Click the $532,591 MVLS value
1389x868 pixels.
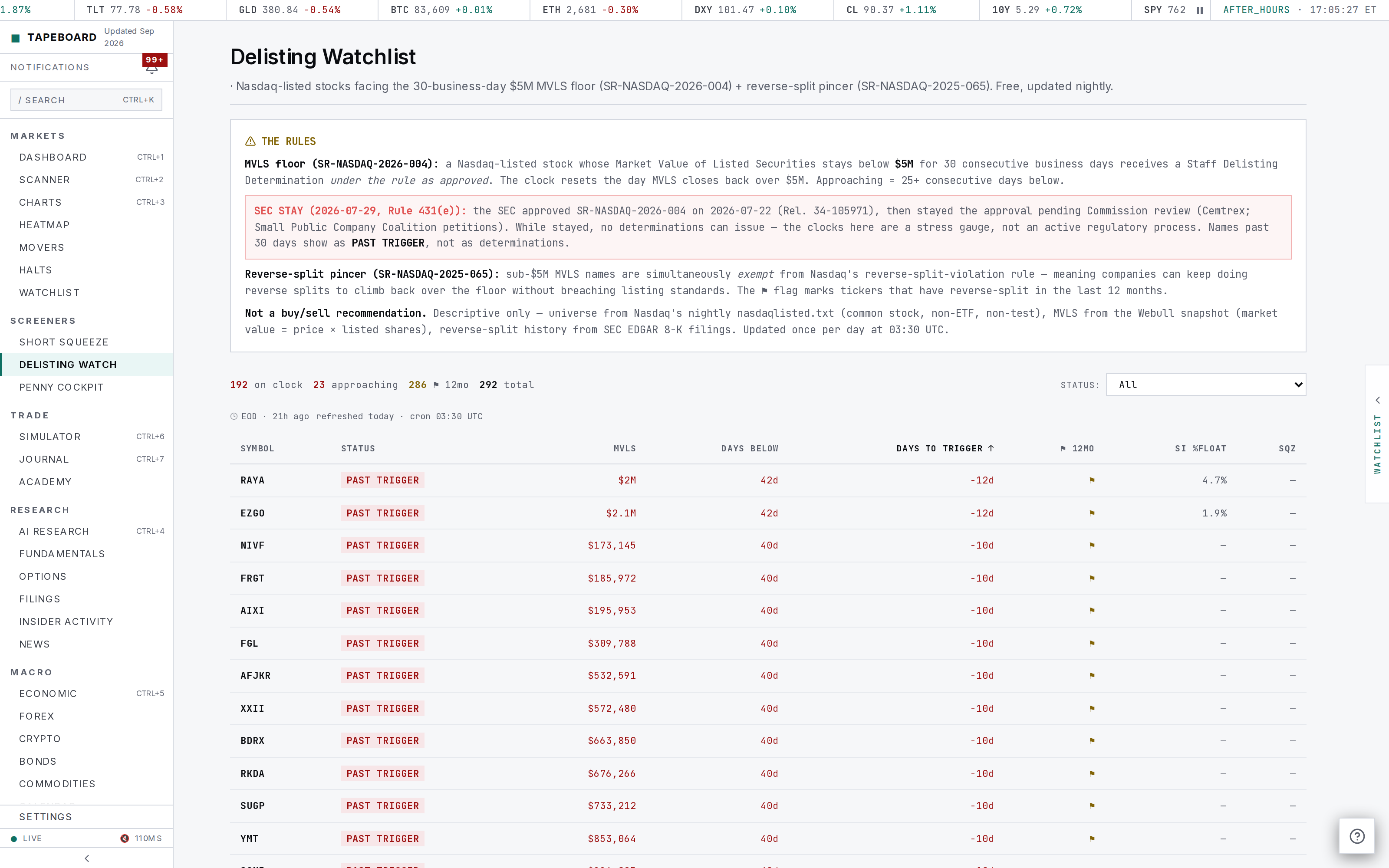pos(612,676)
